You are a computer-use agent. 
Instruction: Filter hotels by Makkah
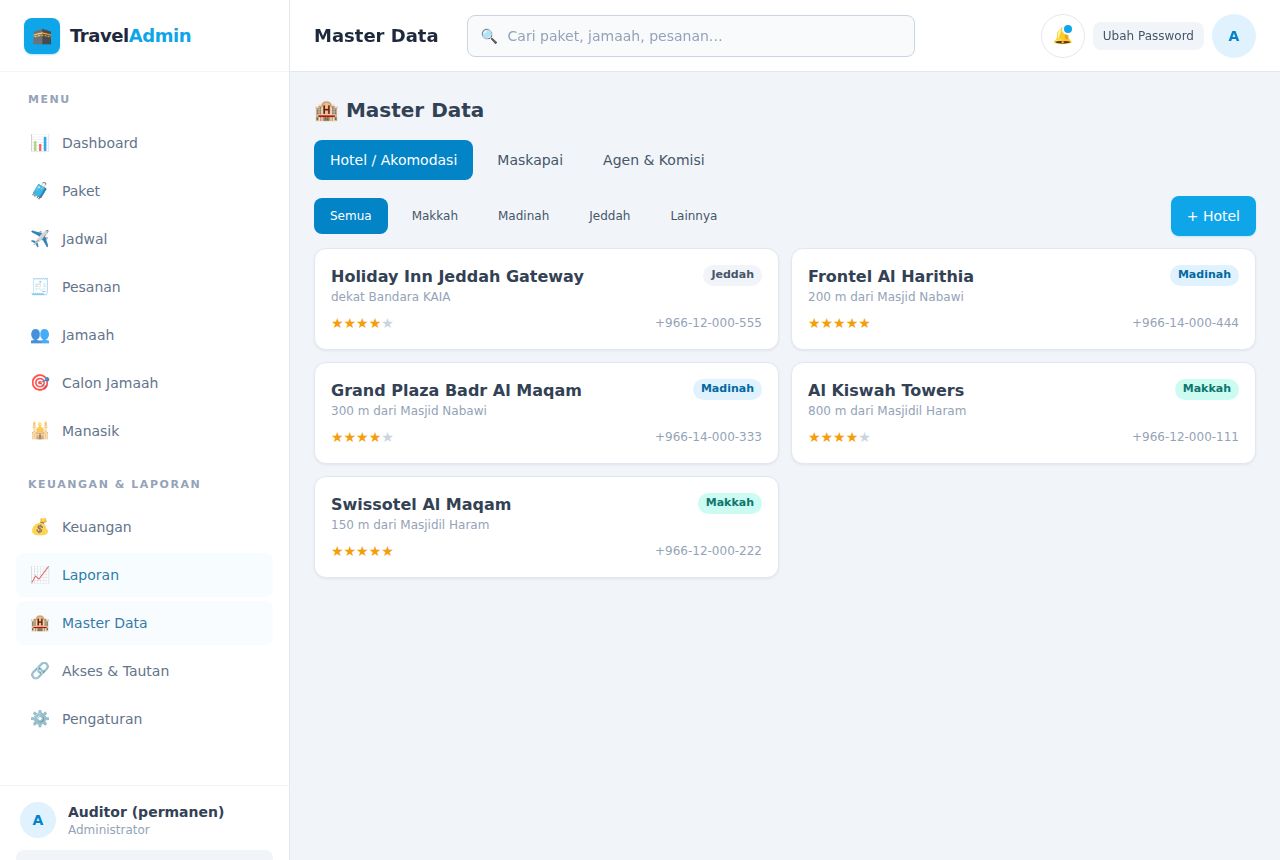435,216
